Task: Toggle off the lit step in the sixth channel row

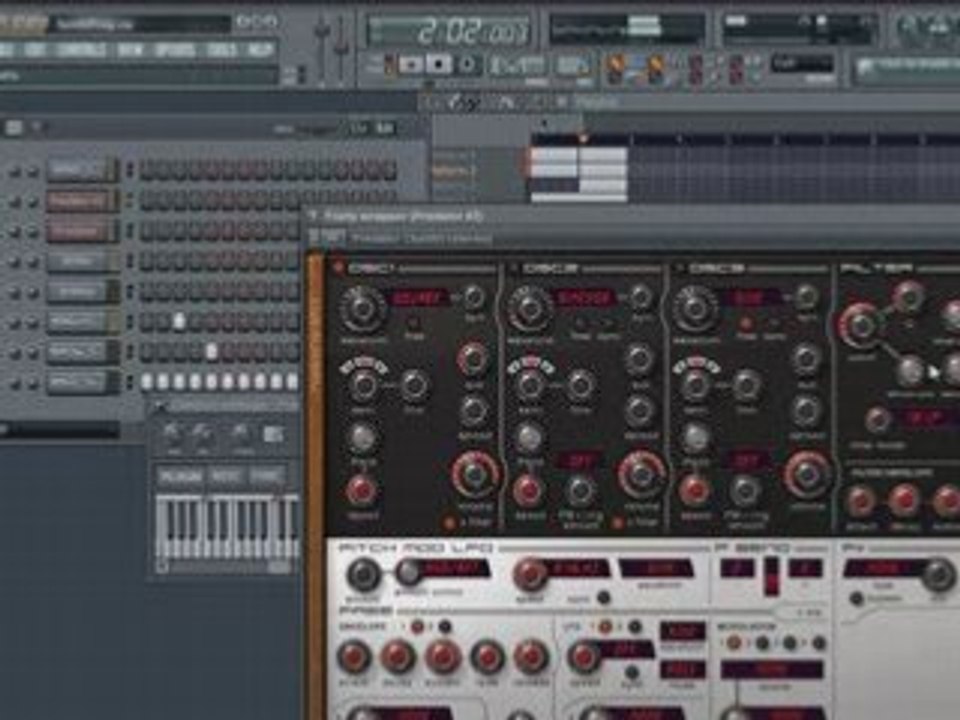Action: pos(179,321)
